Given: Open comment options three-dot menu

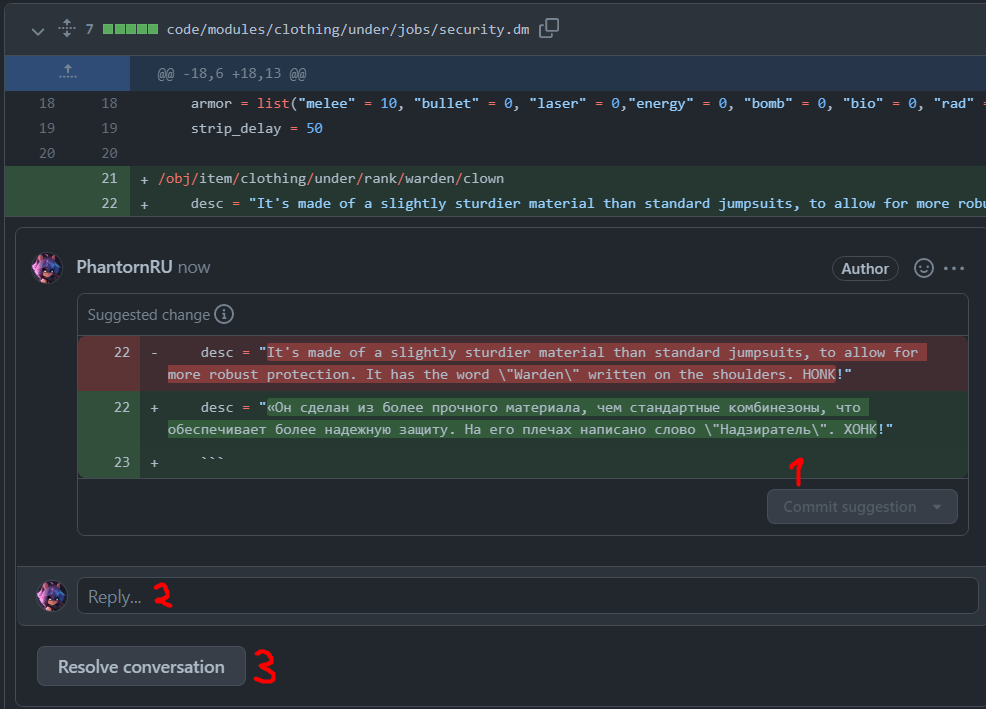Looking at the screenshot, I should (954, 269).
